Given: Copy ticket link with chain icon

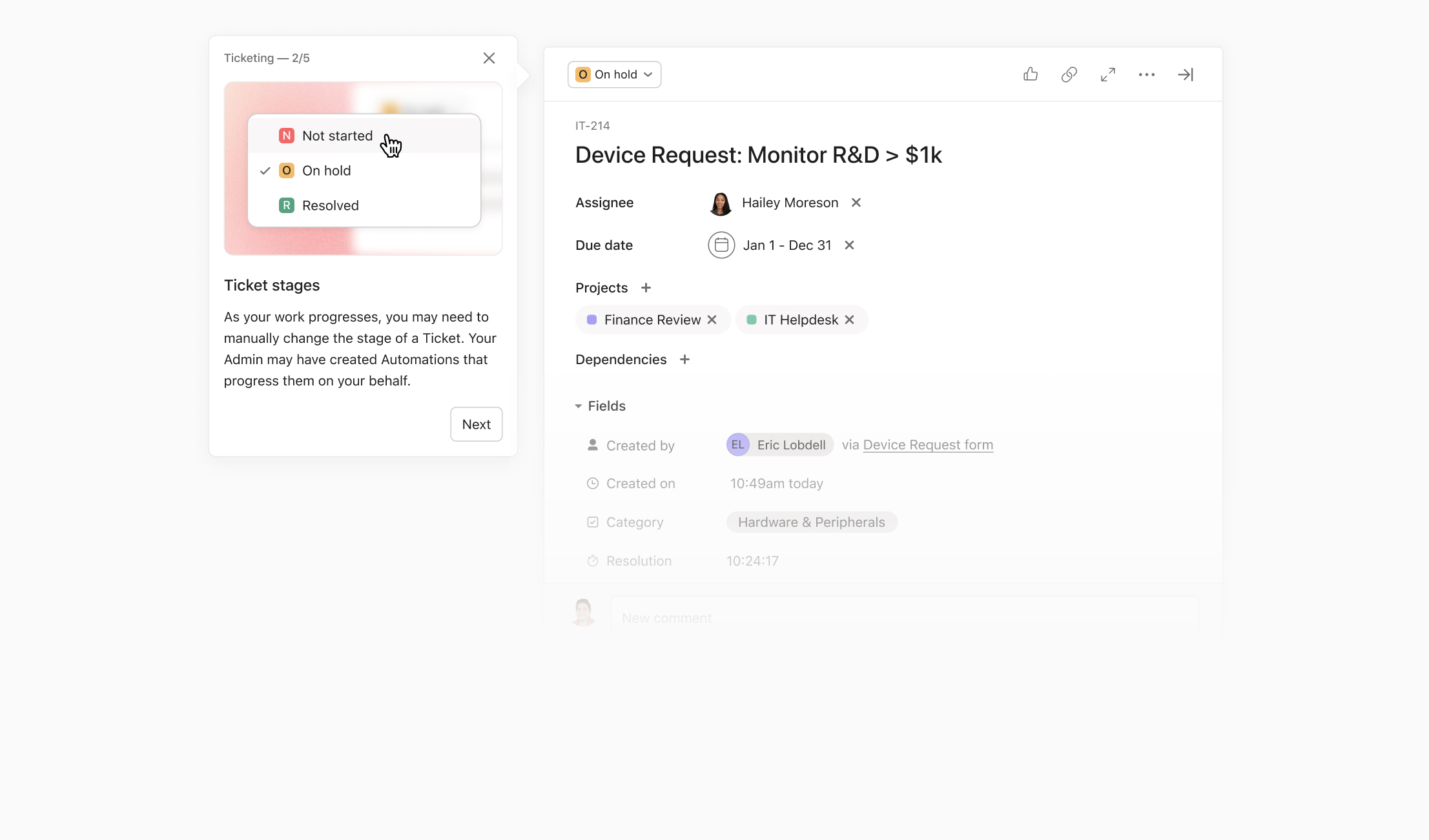Looking at the screenshot, I should tap(1069, 74).
